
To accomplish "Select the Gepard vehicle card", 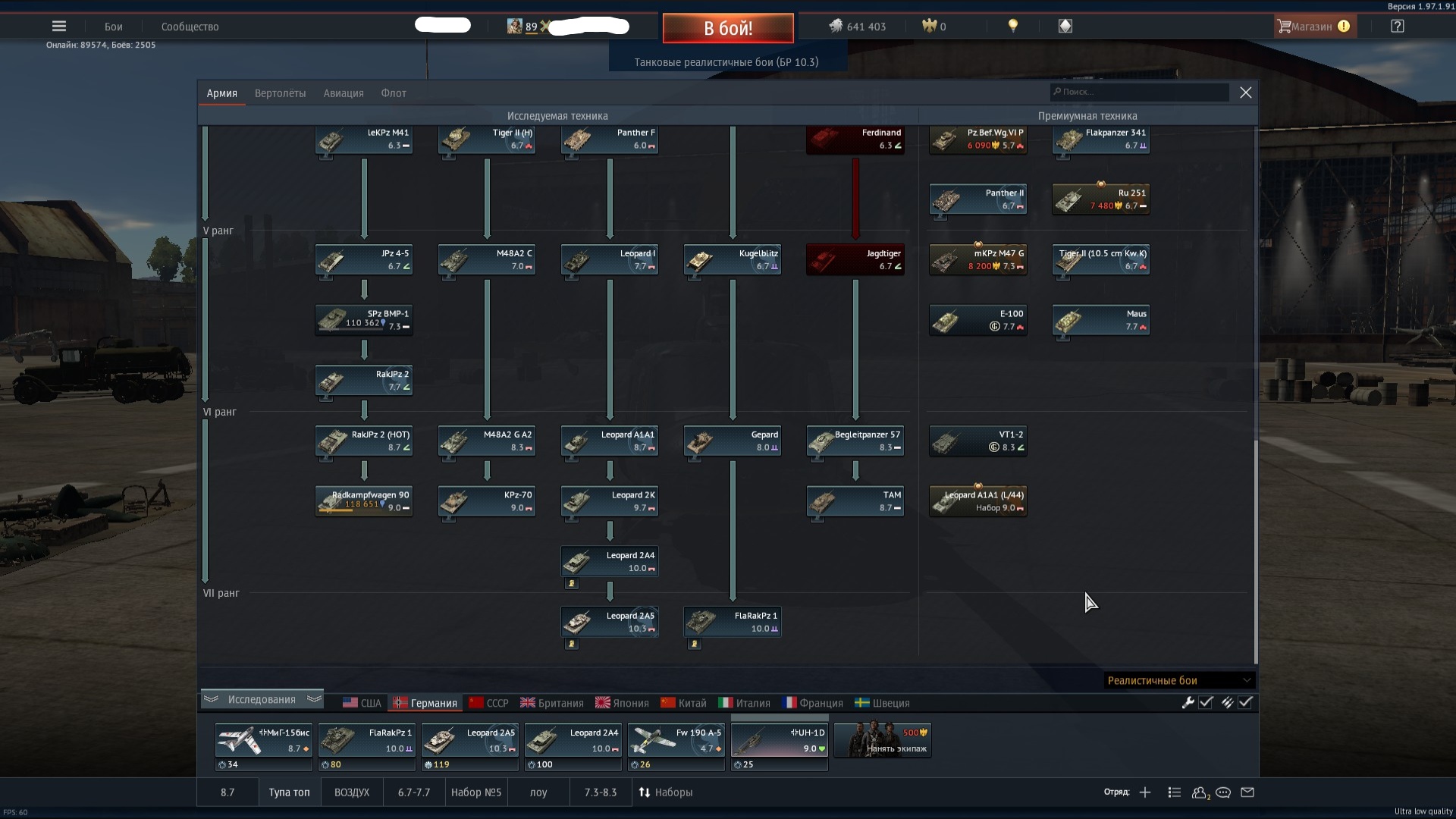I will pyautogui.click(x=733, y=441).
